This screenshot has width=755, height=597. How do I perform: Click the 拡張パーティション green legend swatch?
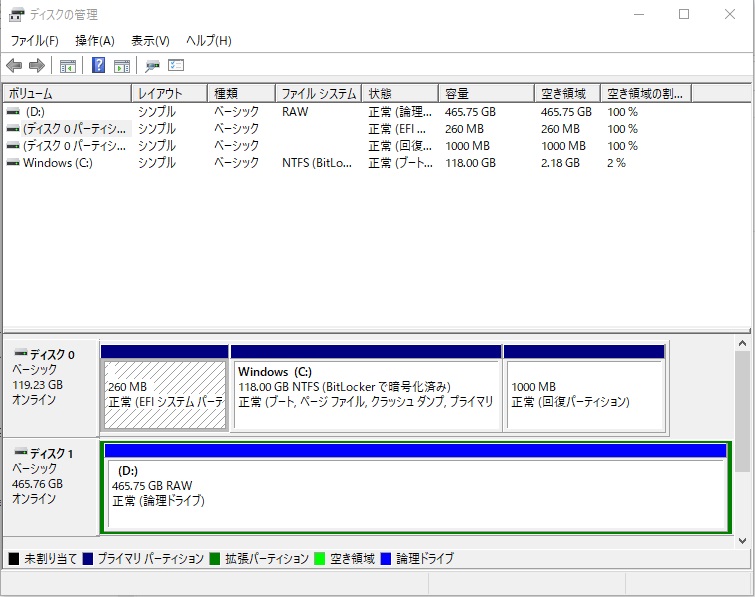click(216, 559)
